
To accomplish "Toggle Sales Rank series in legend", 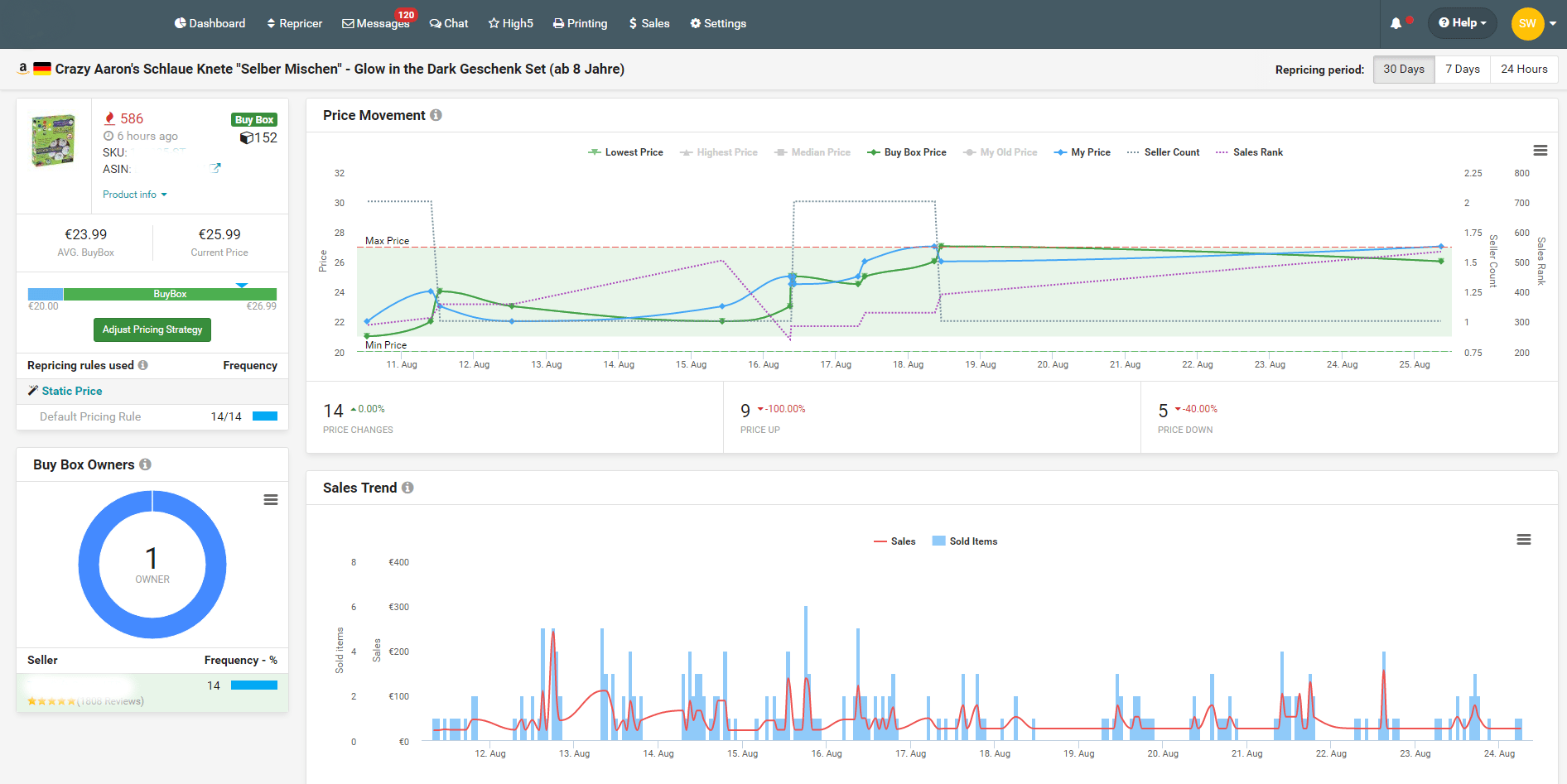I will [x=1250, y=152].
